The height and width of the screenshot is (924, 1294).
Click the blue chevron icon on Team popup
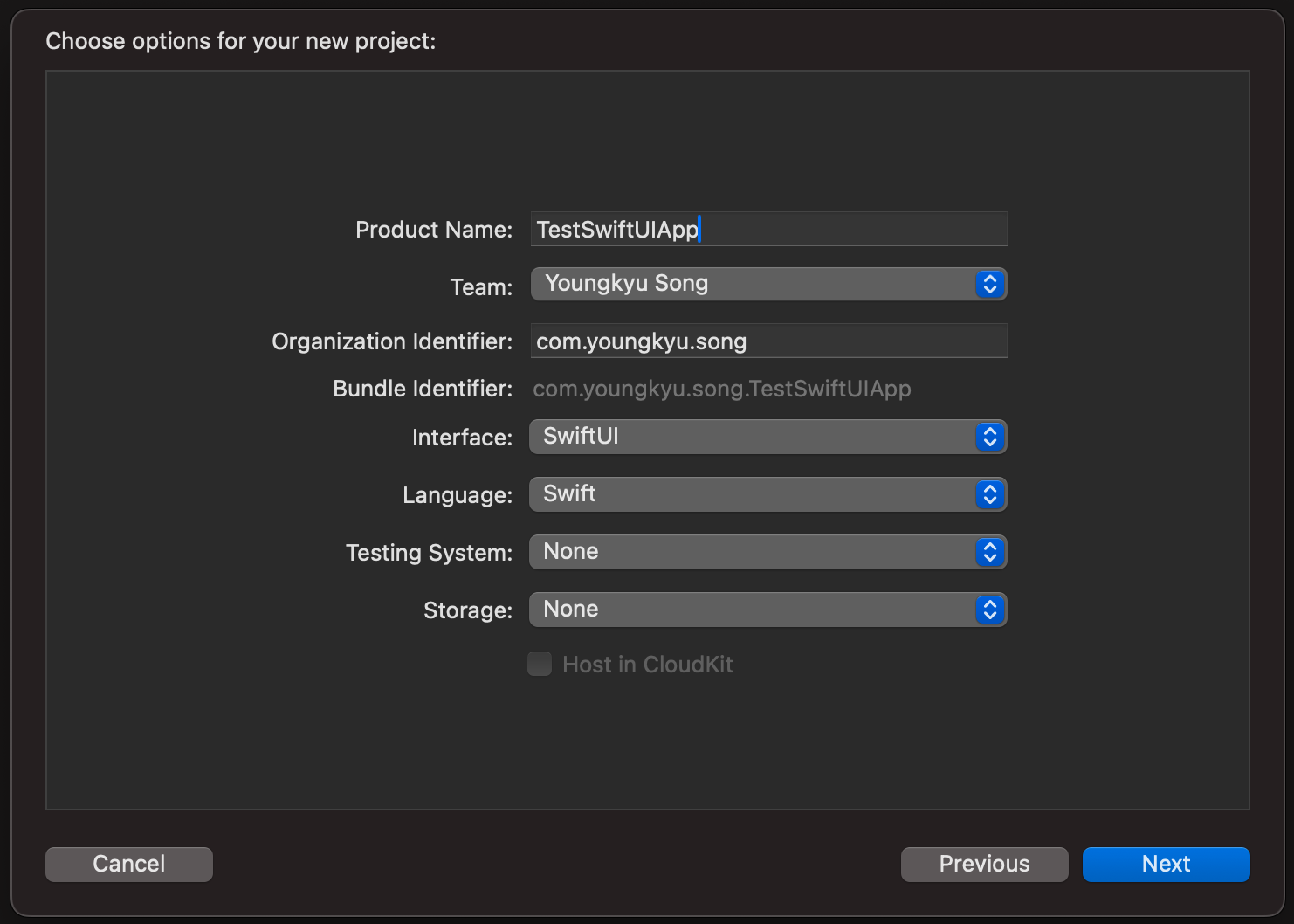989,284
